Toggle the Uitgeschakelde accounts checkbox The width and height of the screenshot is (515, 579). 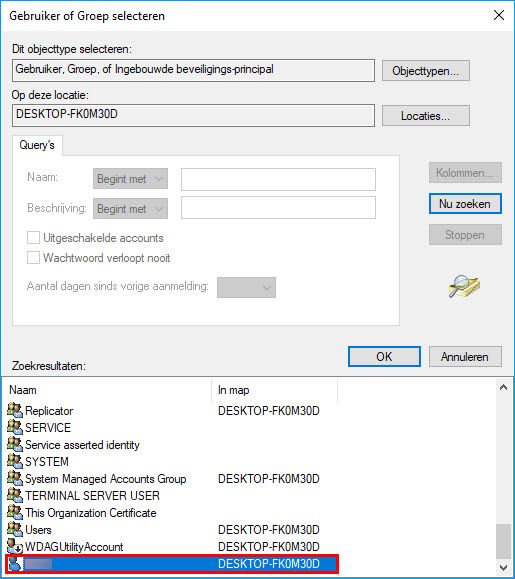(x=33, y=238)
